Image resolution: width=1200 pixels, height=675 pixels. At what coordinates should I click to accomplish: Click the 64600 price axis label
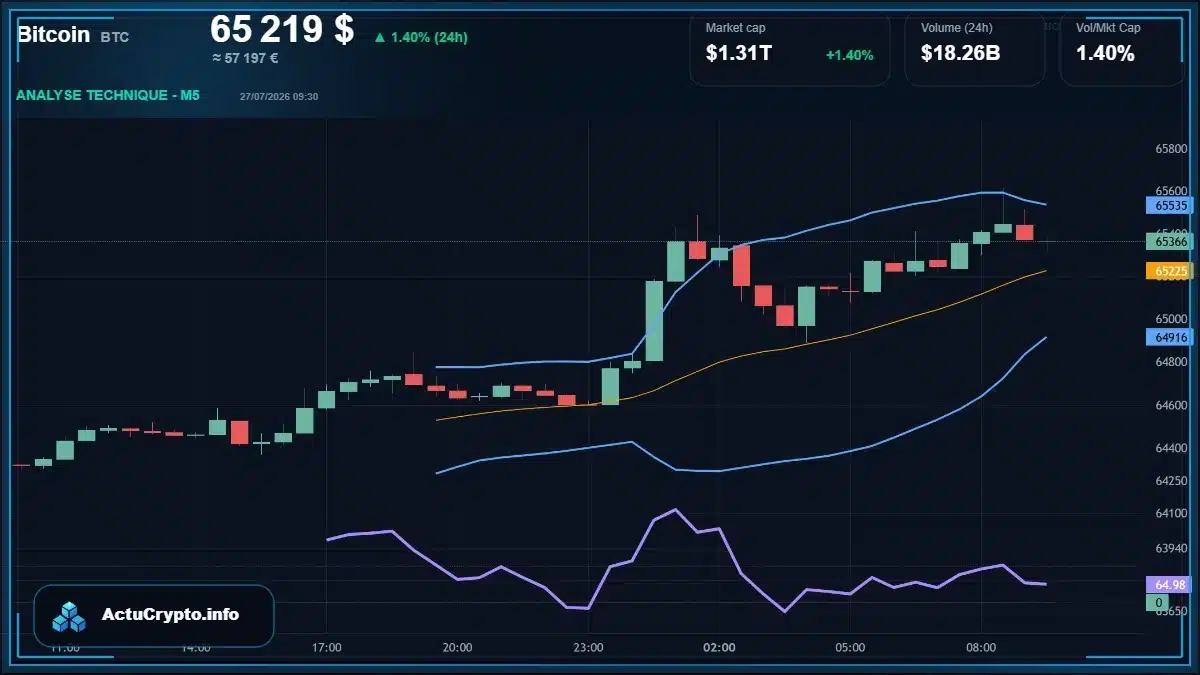[x=1171, y=406]
